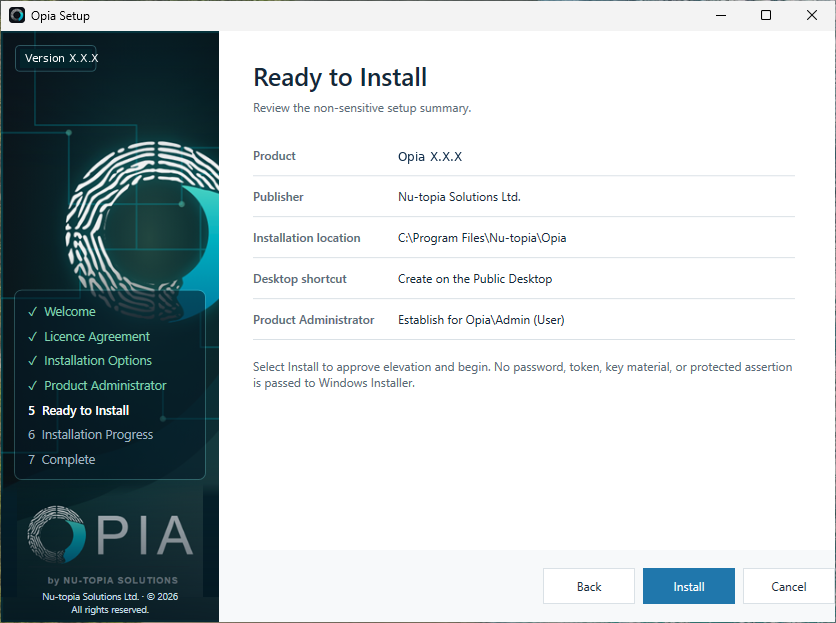Click 'Create on the Public Desktop' value
The width and height of the screenshot is (836, 623).
[x=475, y=279]
